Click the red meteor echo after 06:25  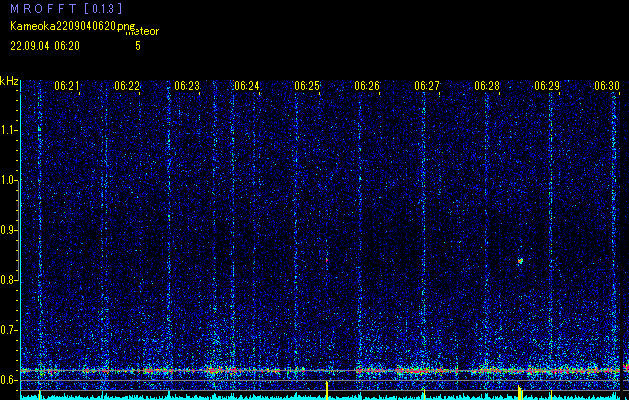[327, 260]
